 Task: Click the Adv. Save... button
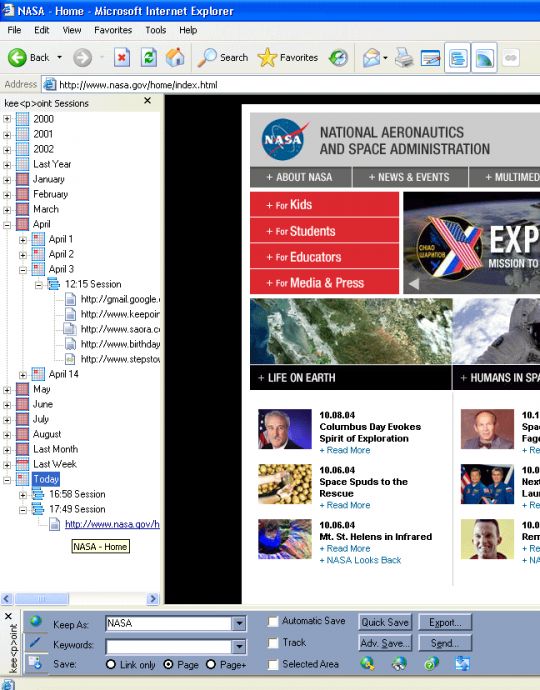click(385, 643)
